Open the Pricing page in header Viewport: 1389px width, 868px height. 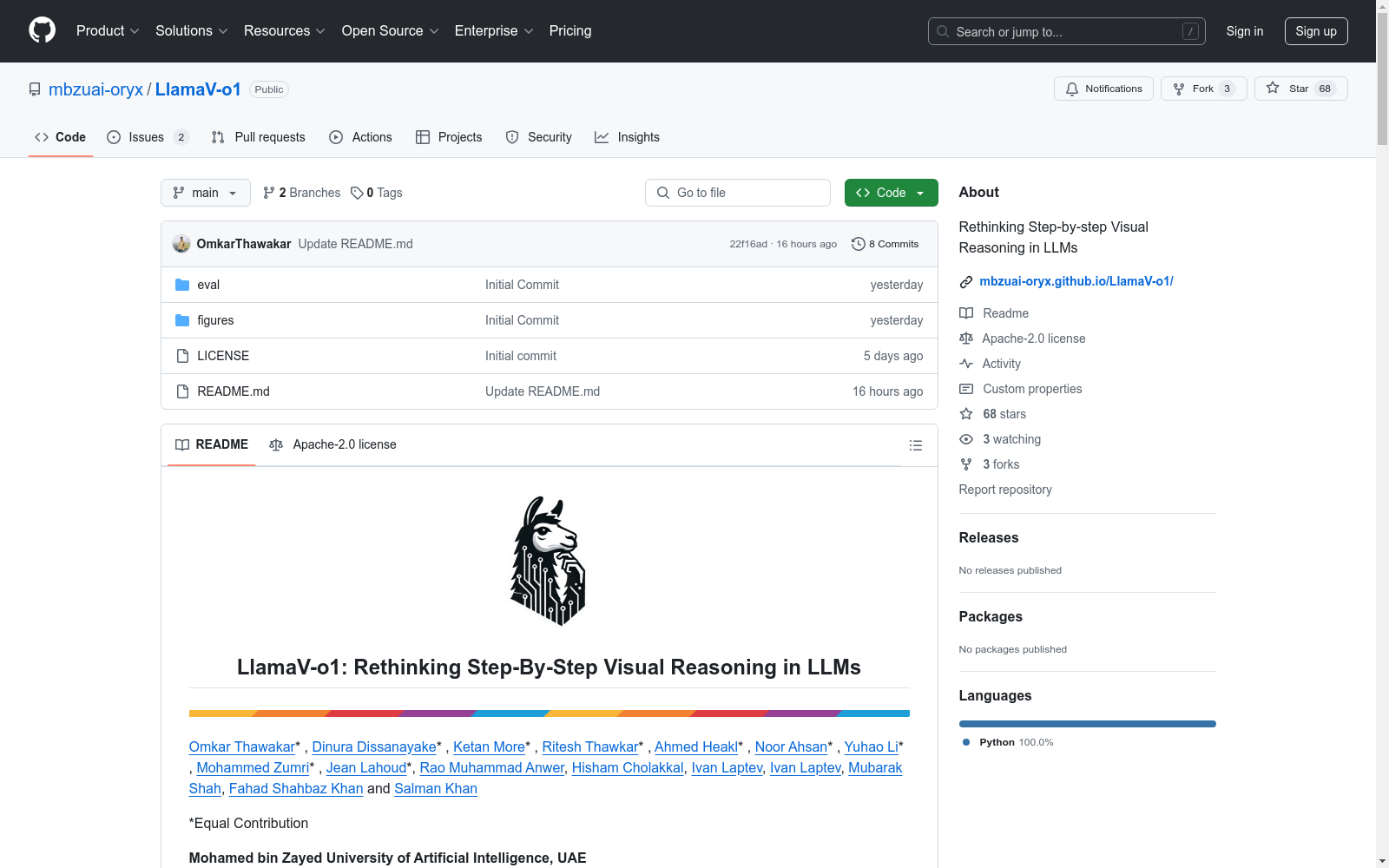[570, 30]
